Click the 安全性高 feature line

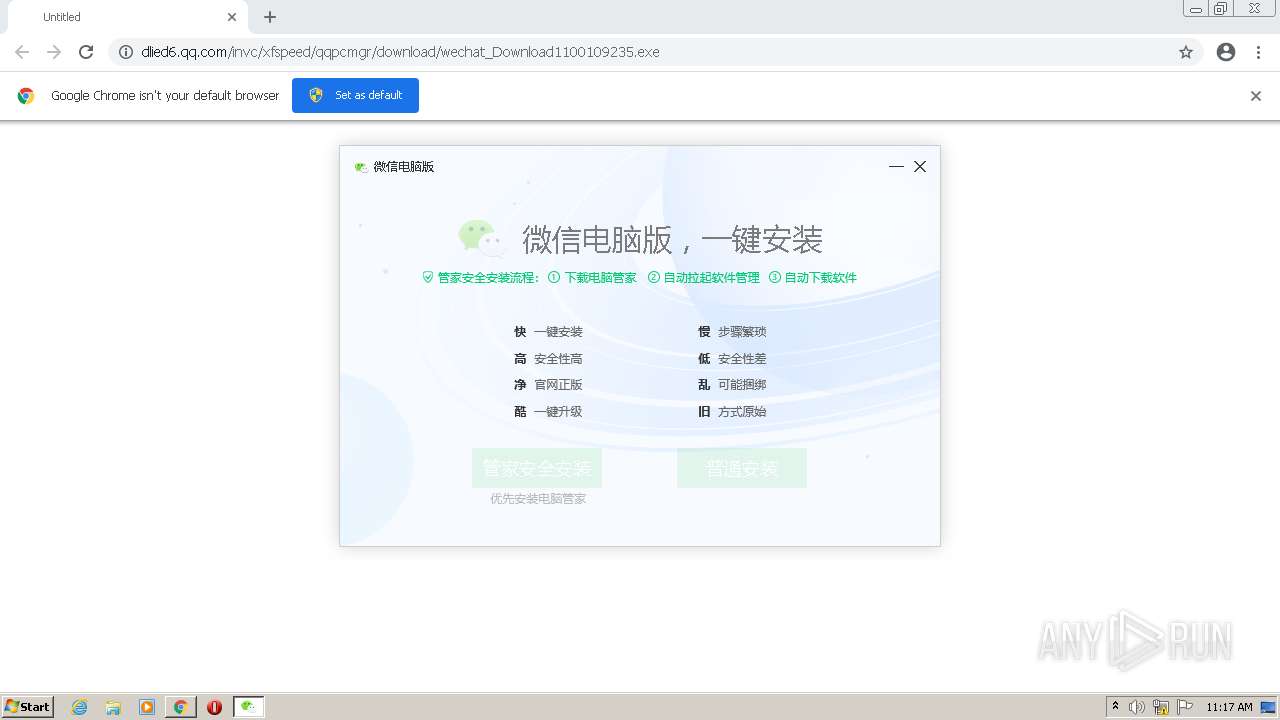tap(548, 359)
